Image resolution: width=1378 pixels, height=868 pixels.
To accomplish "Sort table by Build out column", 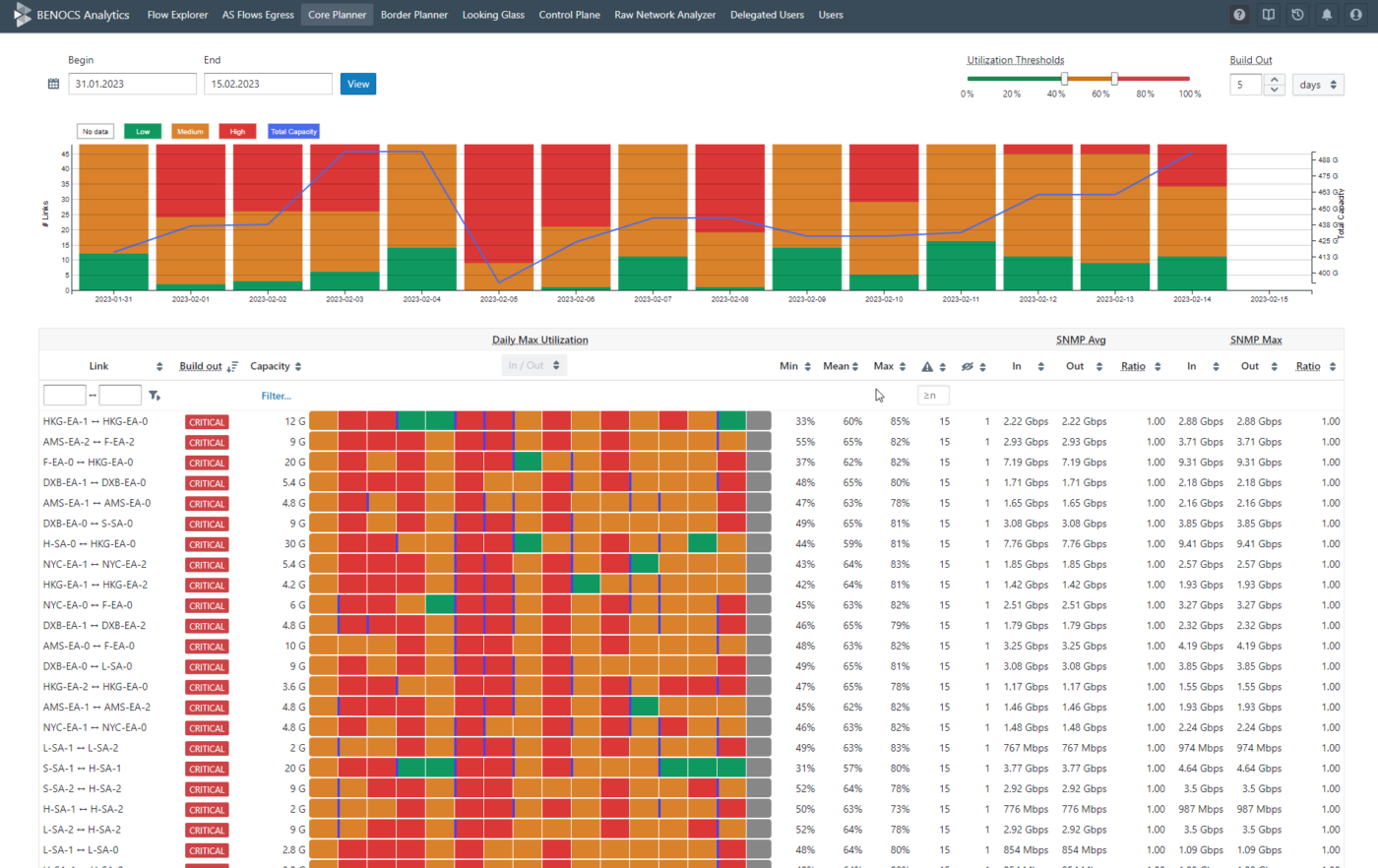I will click(208, 366).
